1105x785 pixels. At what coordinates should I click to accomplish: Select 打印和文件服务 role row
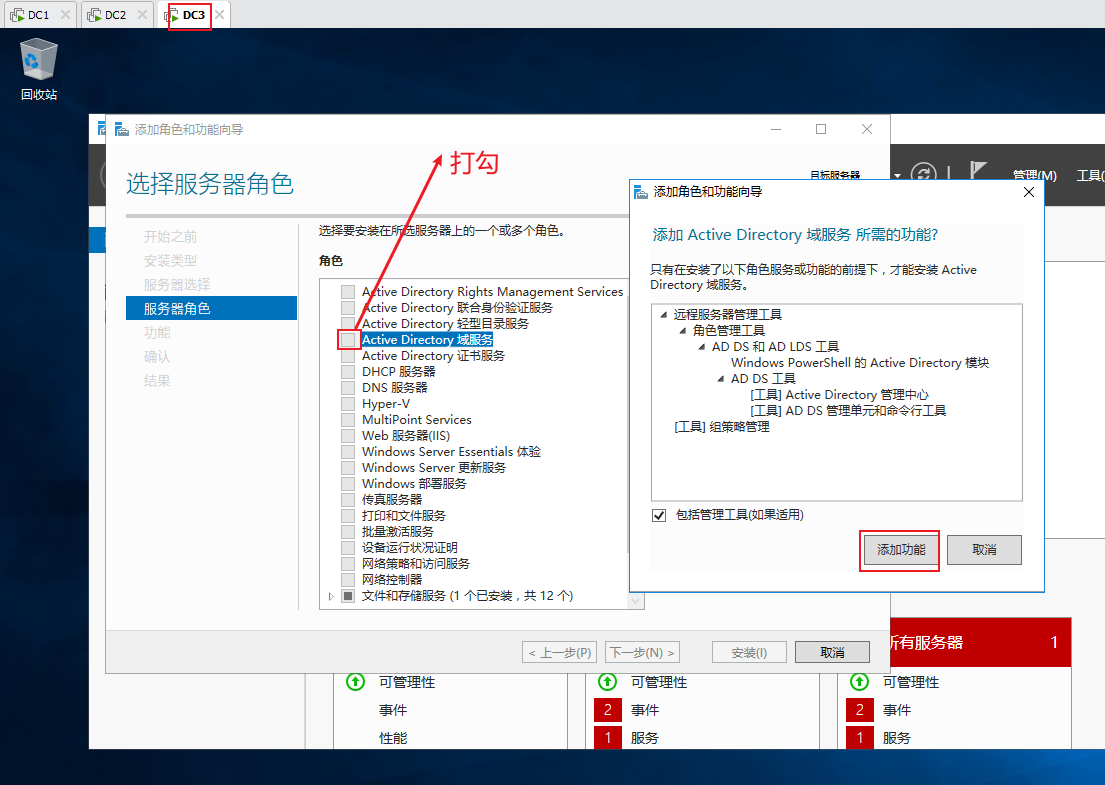coord(404,516)
